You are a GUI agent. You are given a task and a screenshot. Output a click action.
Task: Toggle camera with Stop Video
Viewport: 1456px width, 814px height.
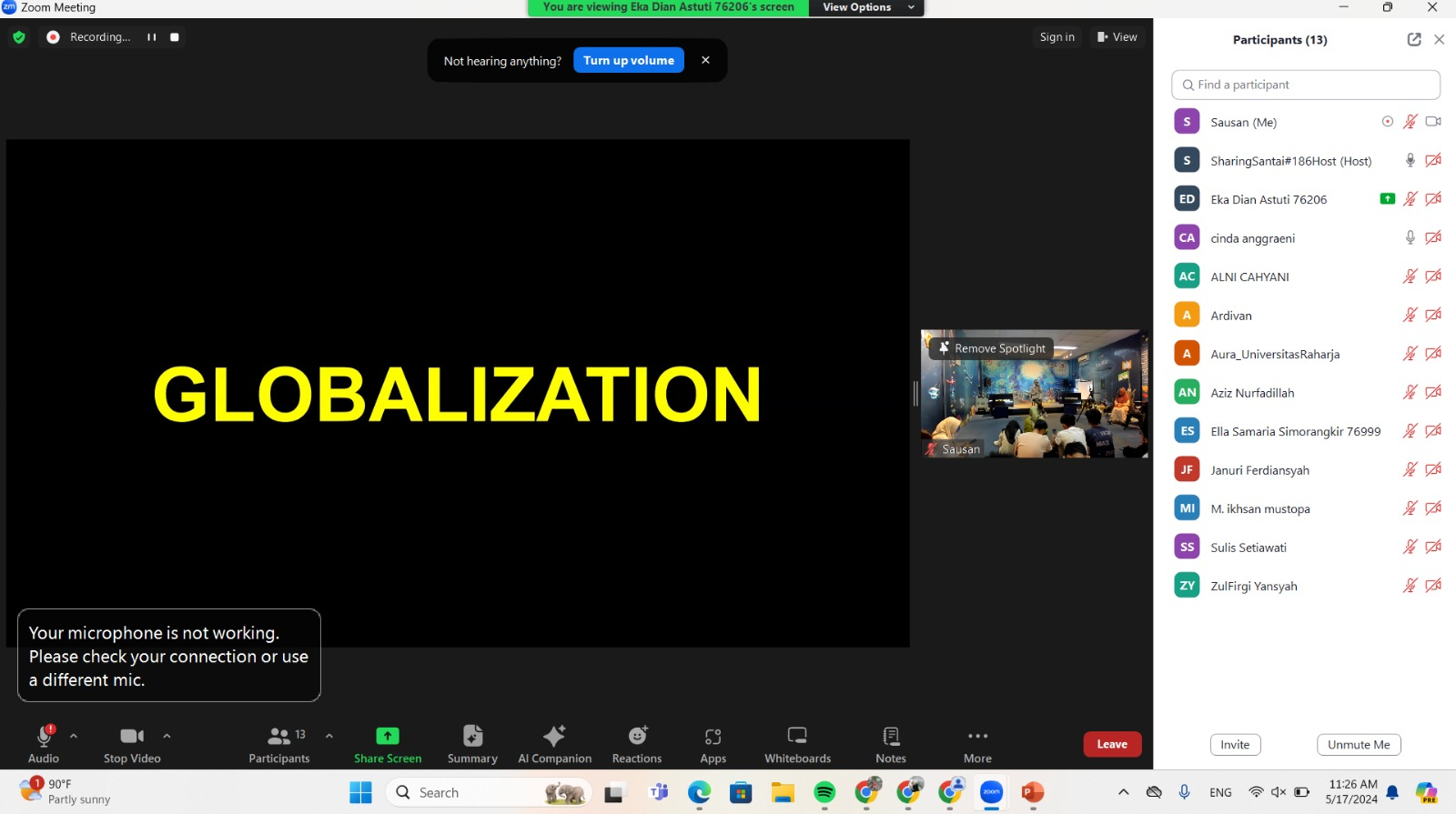(132, 743)
